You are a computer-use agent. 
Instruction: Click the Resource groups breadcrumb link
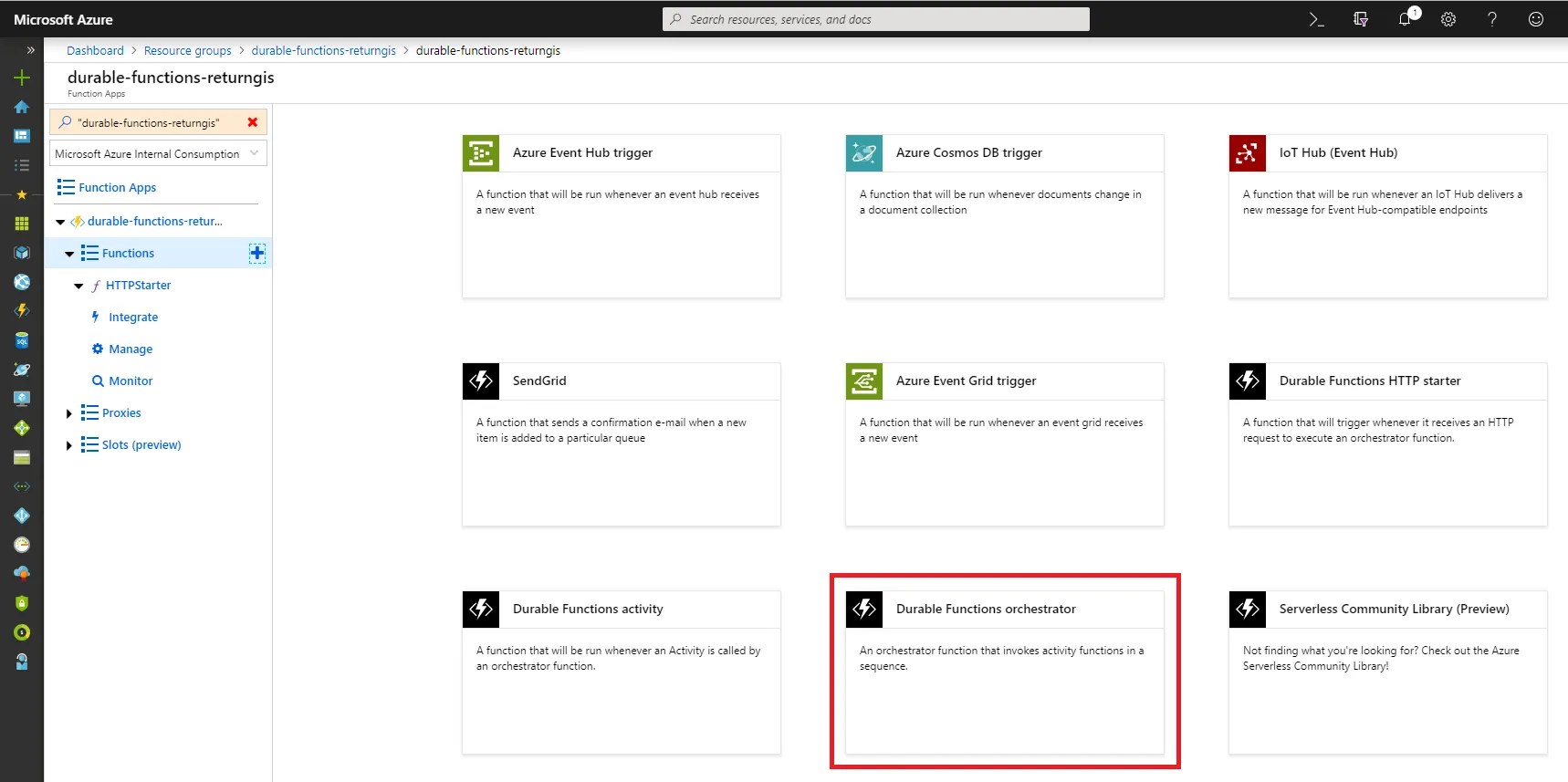(187, 51)
